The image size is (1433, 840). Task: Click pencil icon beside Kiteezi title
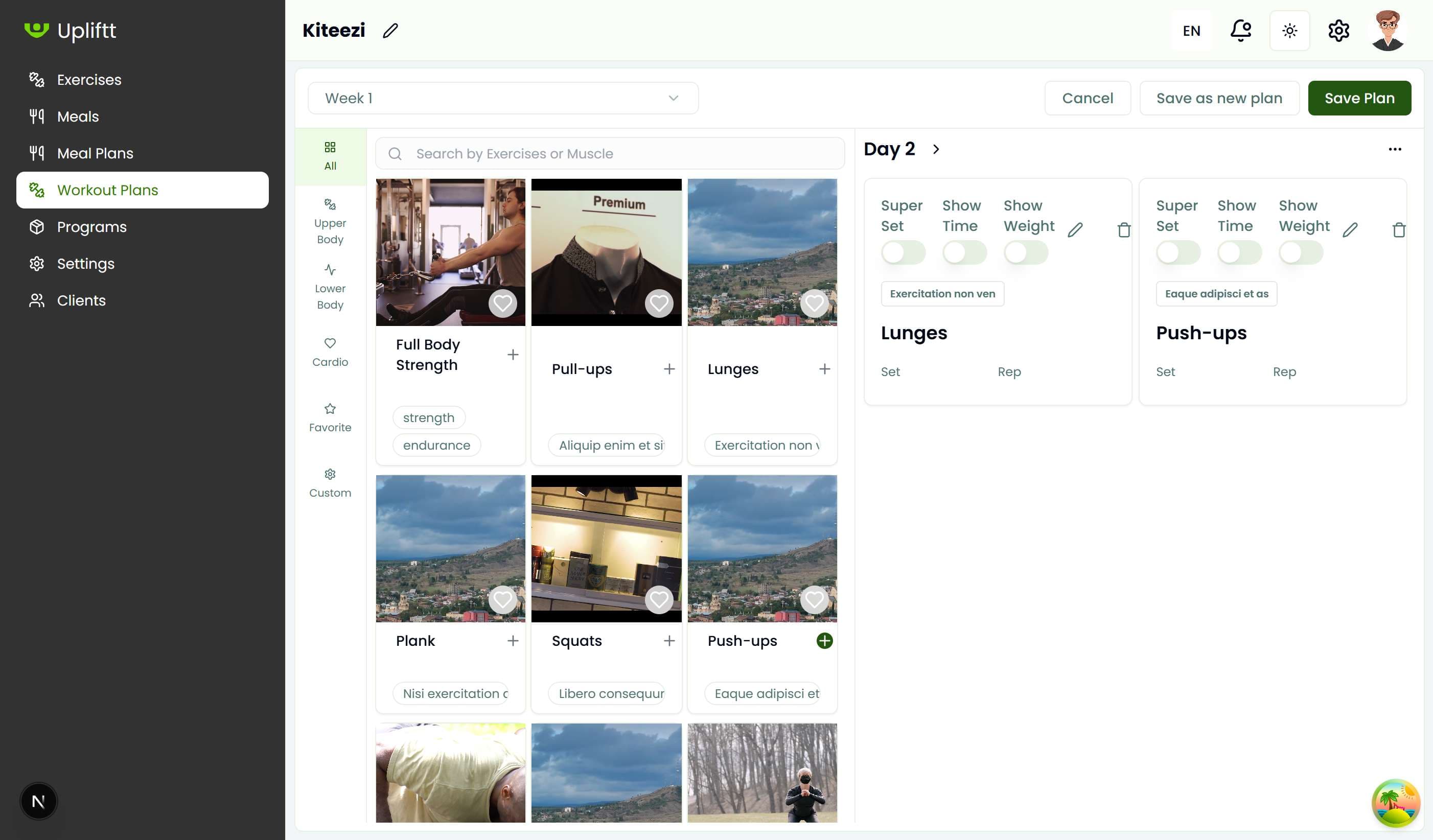click(x=390, y=30)
